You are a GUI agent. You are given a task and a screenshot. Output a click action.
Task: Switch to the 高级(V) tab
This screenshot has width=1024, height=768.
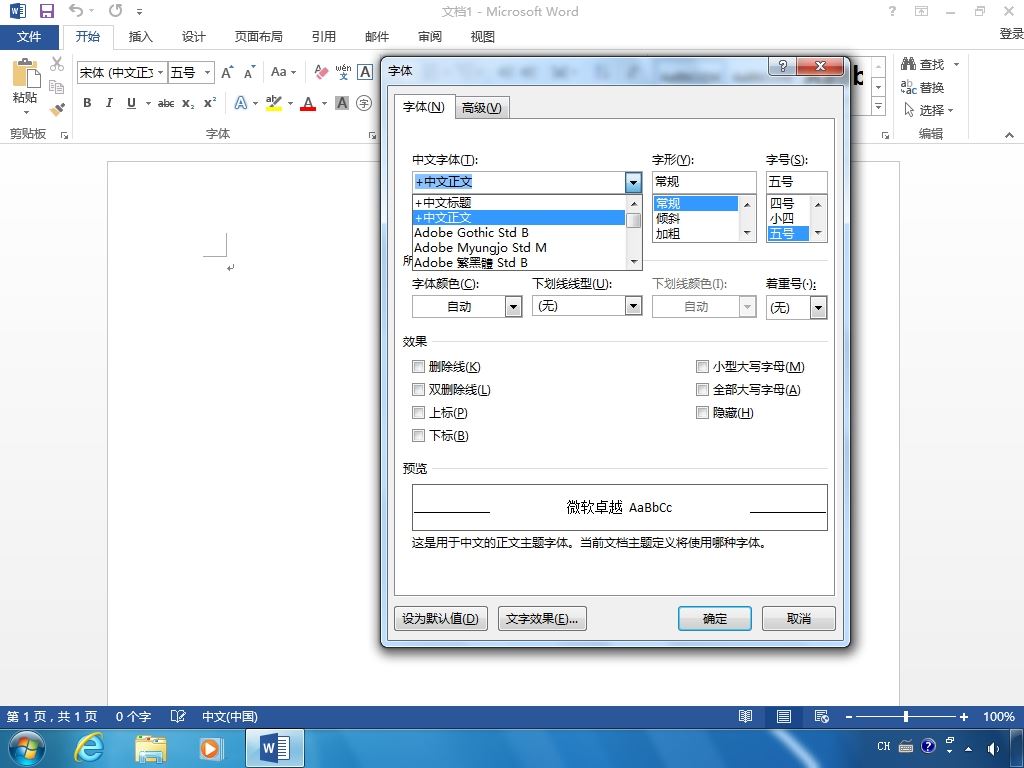(x=481, y=107)
